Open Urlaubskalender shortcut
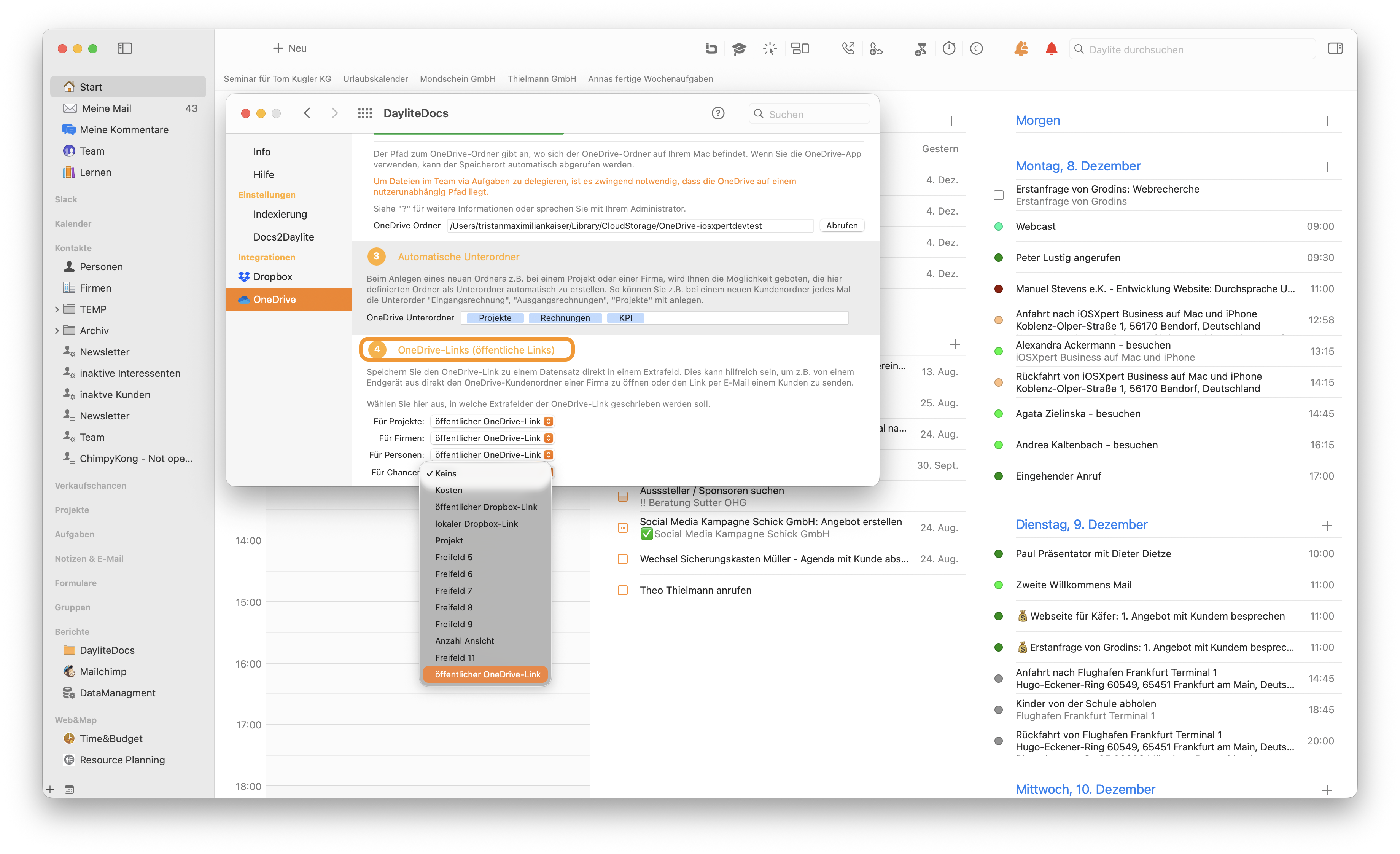 (375, 79)
